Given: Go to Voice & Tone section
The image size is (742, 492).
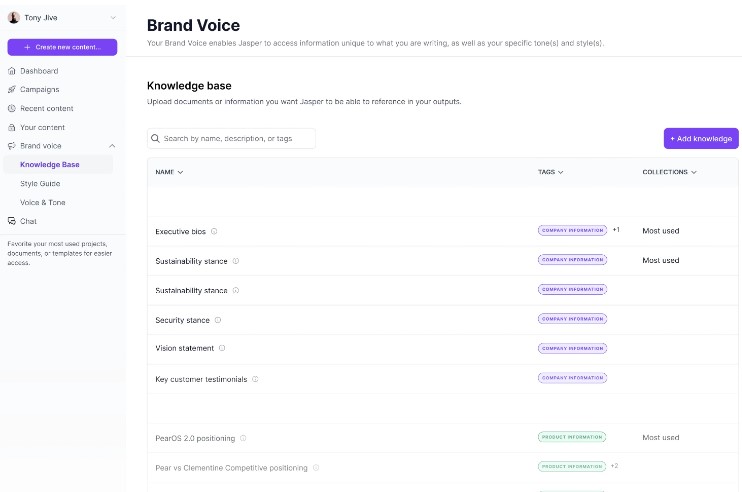Looking at the screenshot, I should point(43,202).
